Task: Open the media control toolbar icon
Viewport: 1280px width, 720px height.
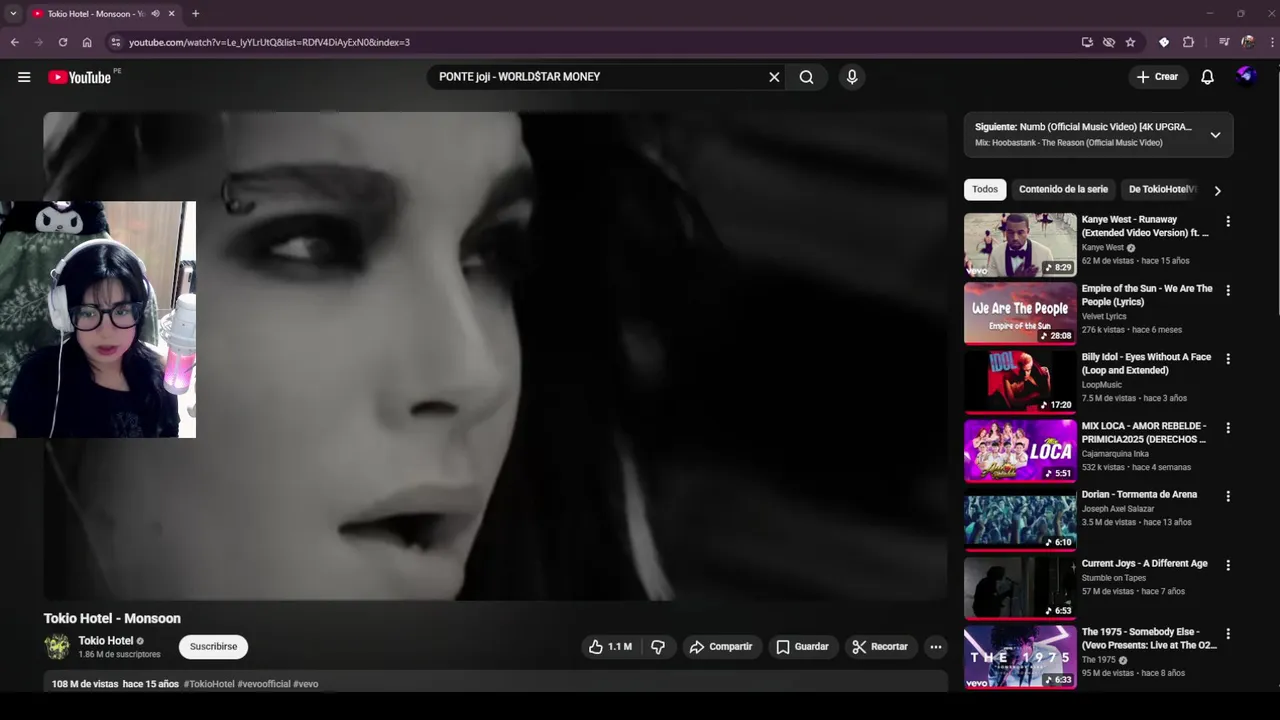Action: coord(1223,42)
